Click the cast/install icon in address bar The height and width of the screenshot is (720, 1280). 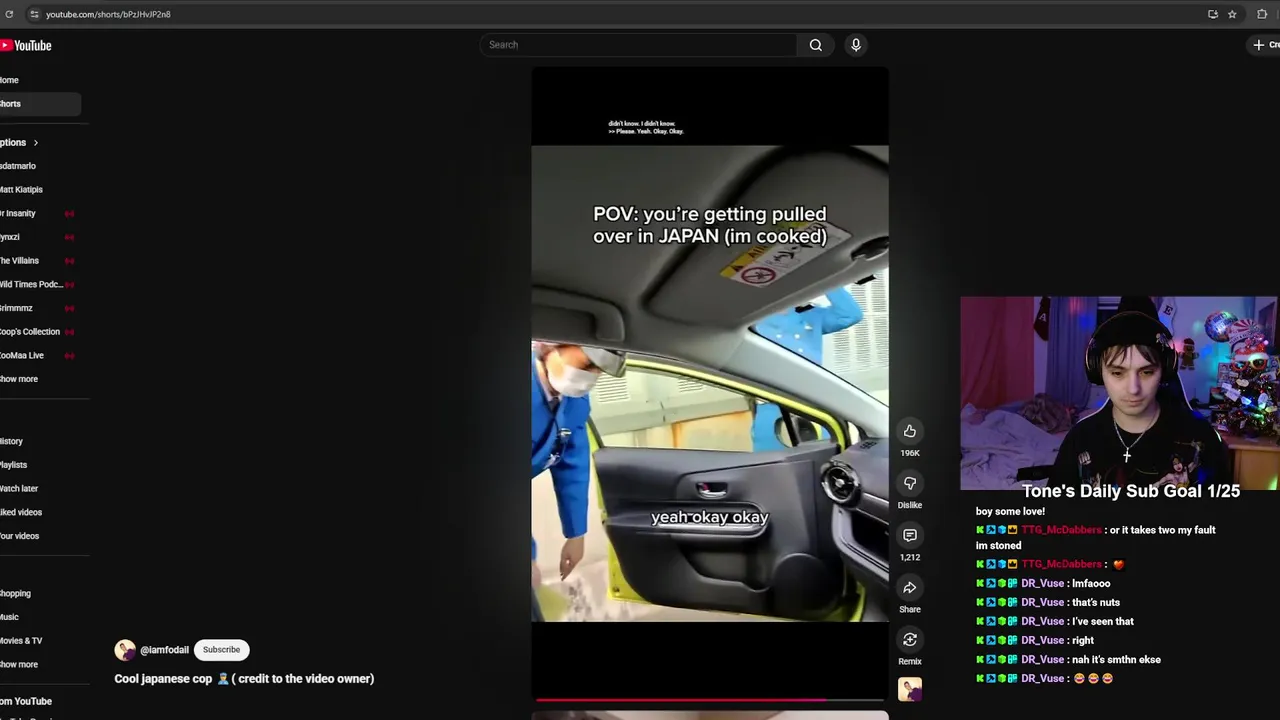coord(1213,14)
